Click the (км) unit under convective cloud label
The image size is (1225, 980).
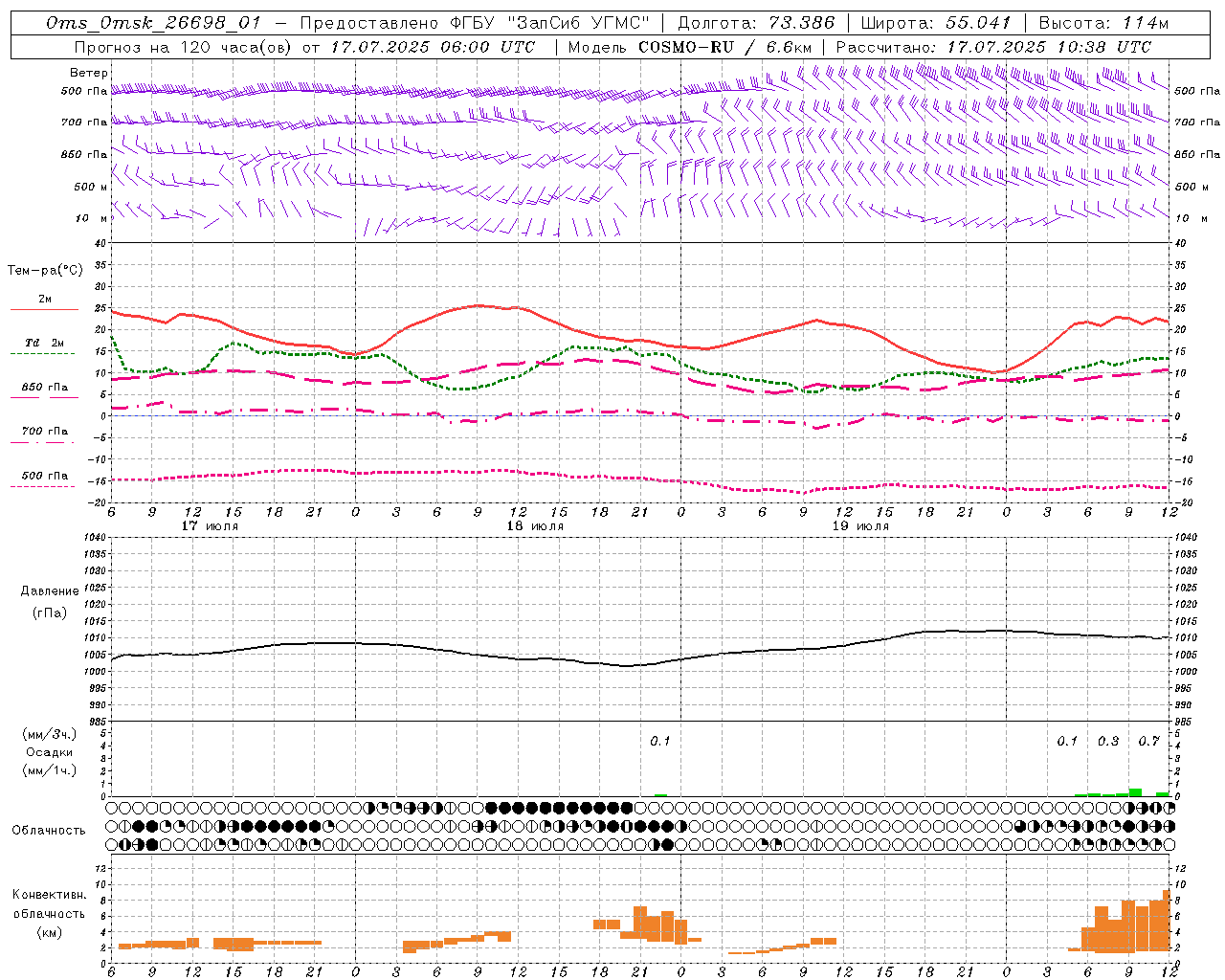(49, 932)
